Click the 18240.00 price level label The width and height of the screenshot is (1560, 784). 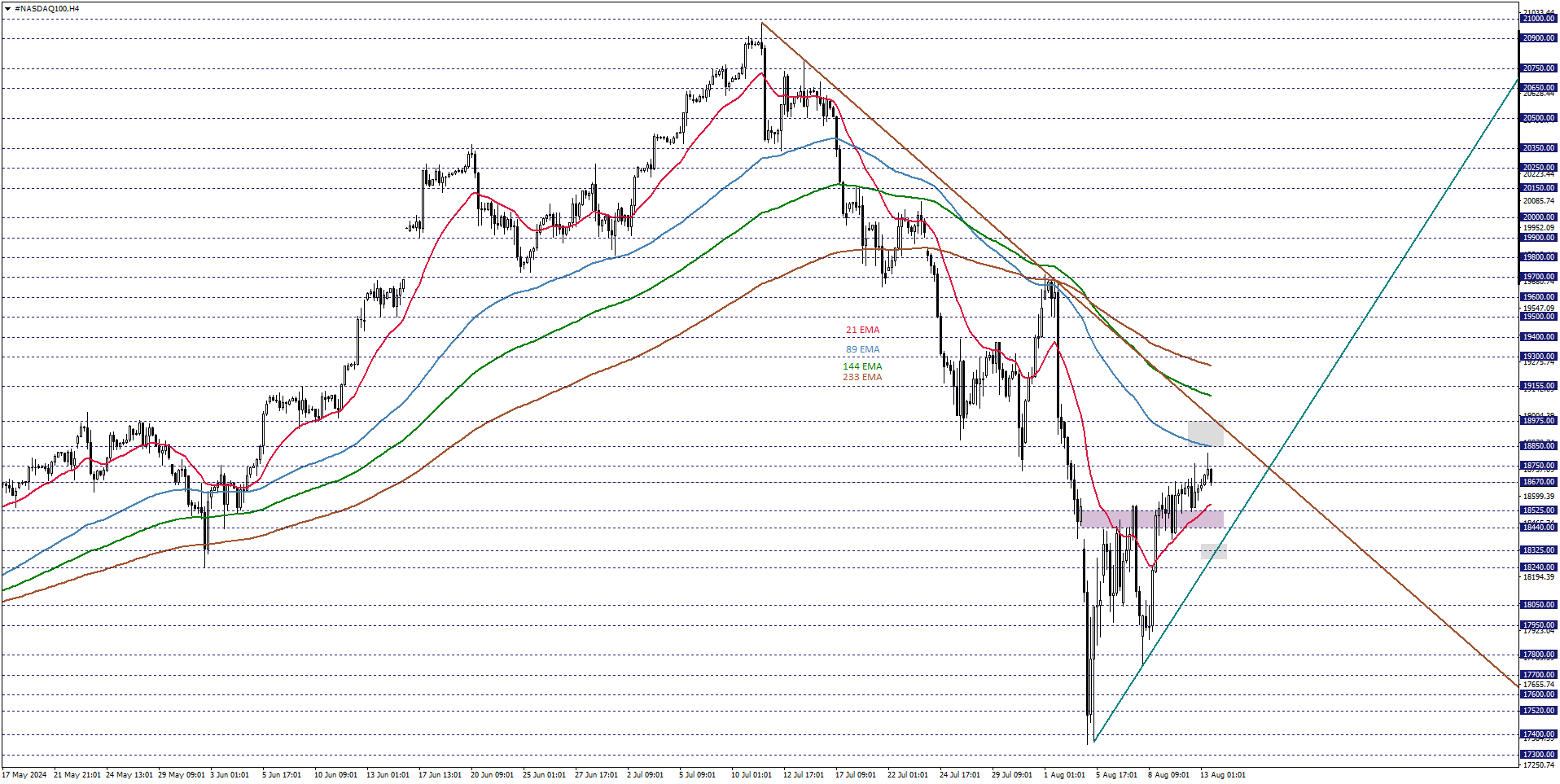click(x=1539, y=567)
